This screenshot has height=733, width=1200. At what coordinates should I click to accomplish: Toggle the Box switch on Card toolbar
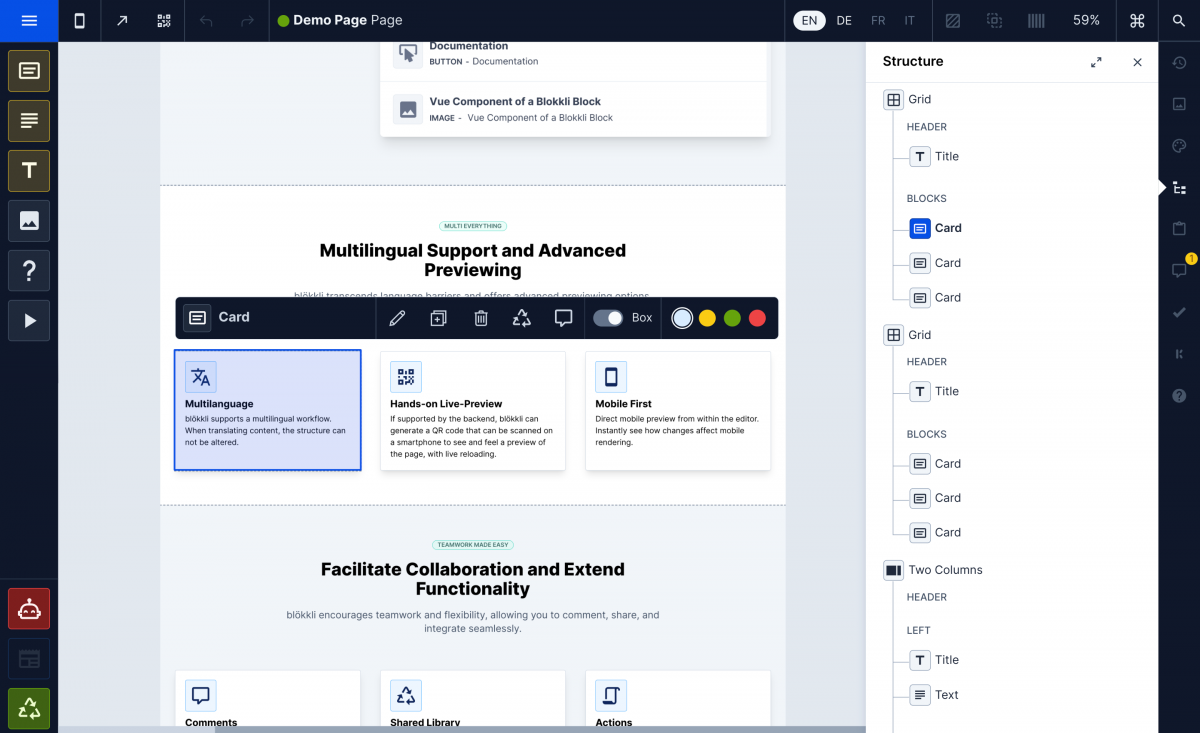tap(608, 318)
